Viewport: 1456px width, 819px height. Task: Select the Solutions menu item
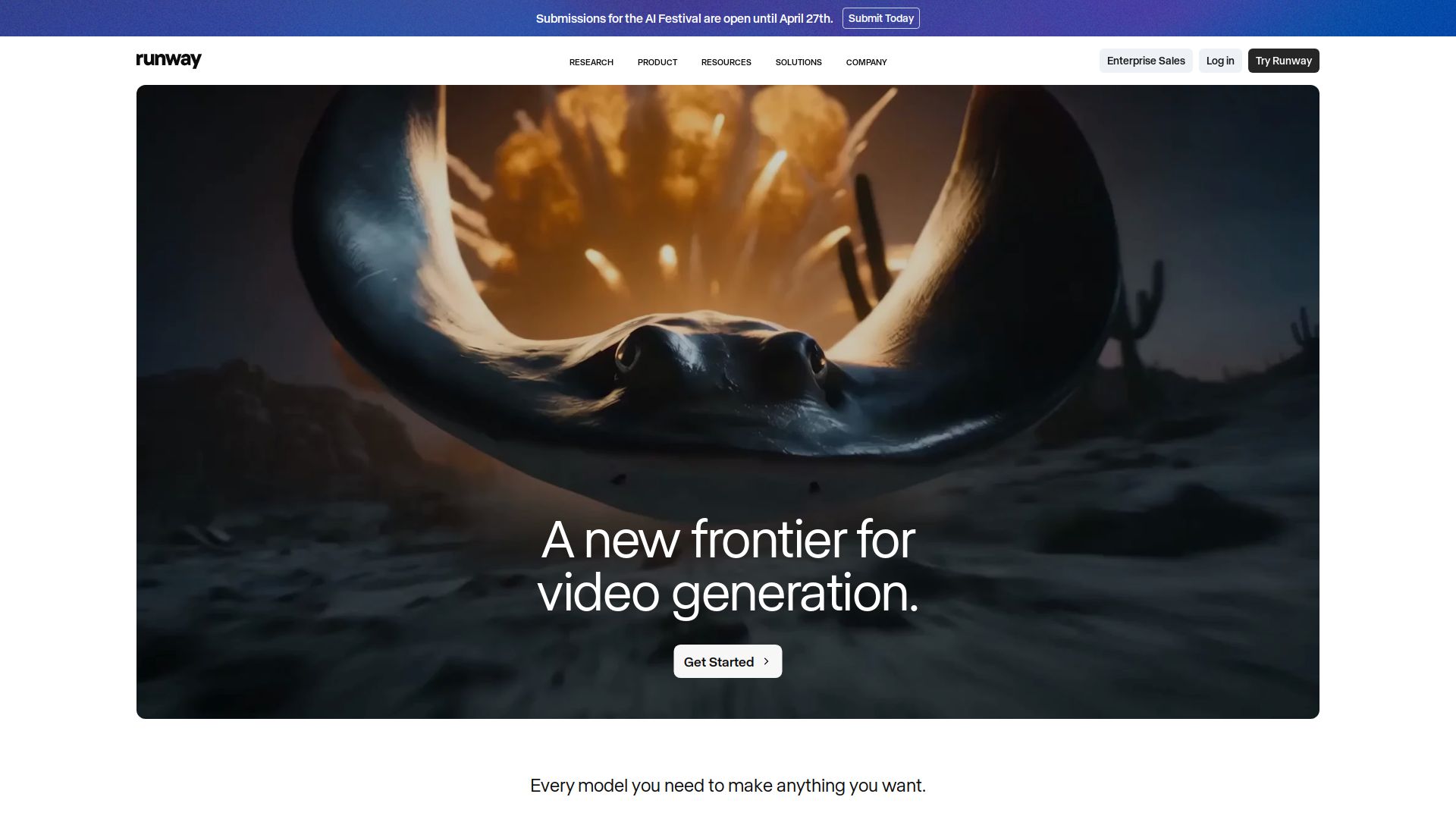pos(798,62)
